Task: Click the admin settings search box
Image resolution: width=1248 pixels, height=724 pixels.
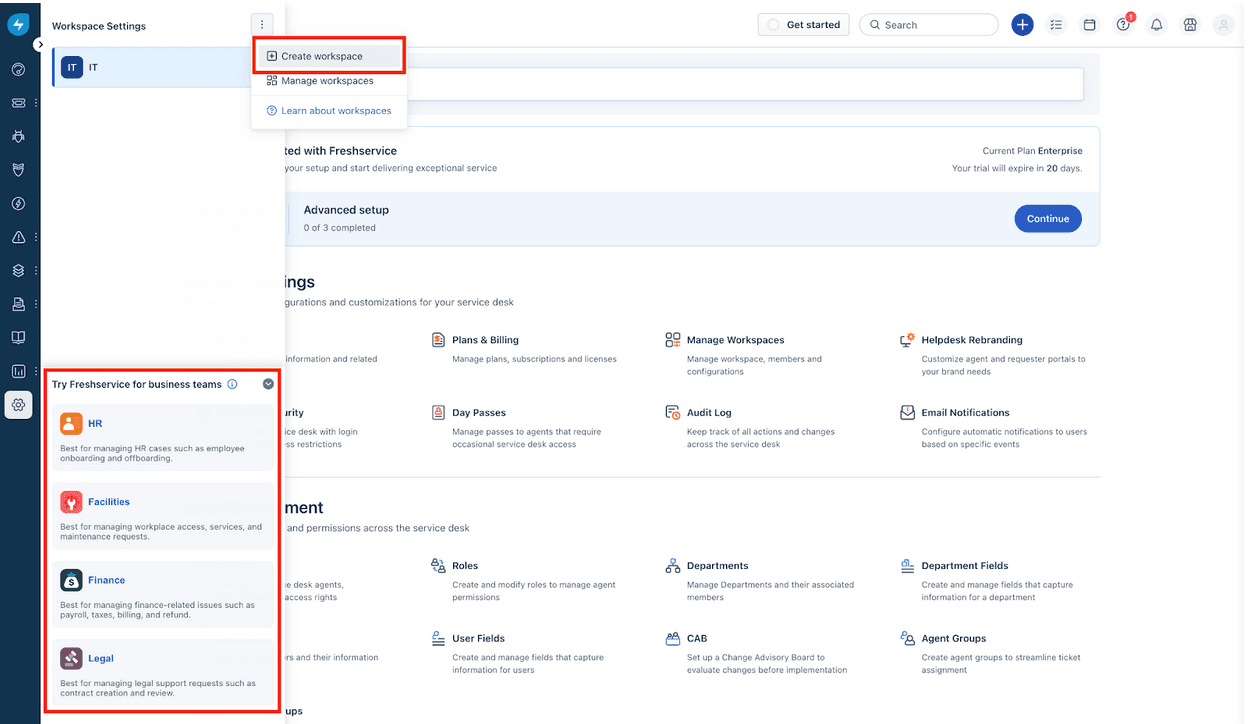Action: click(x=744, y=84)
